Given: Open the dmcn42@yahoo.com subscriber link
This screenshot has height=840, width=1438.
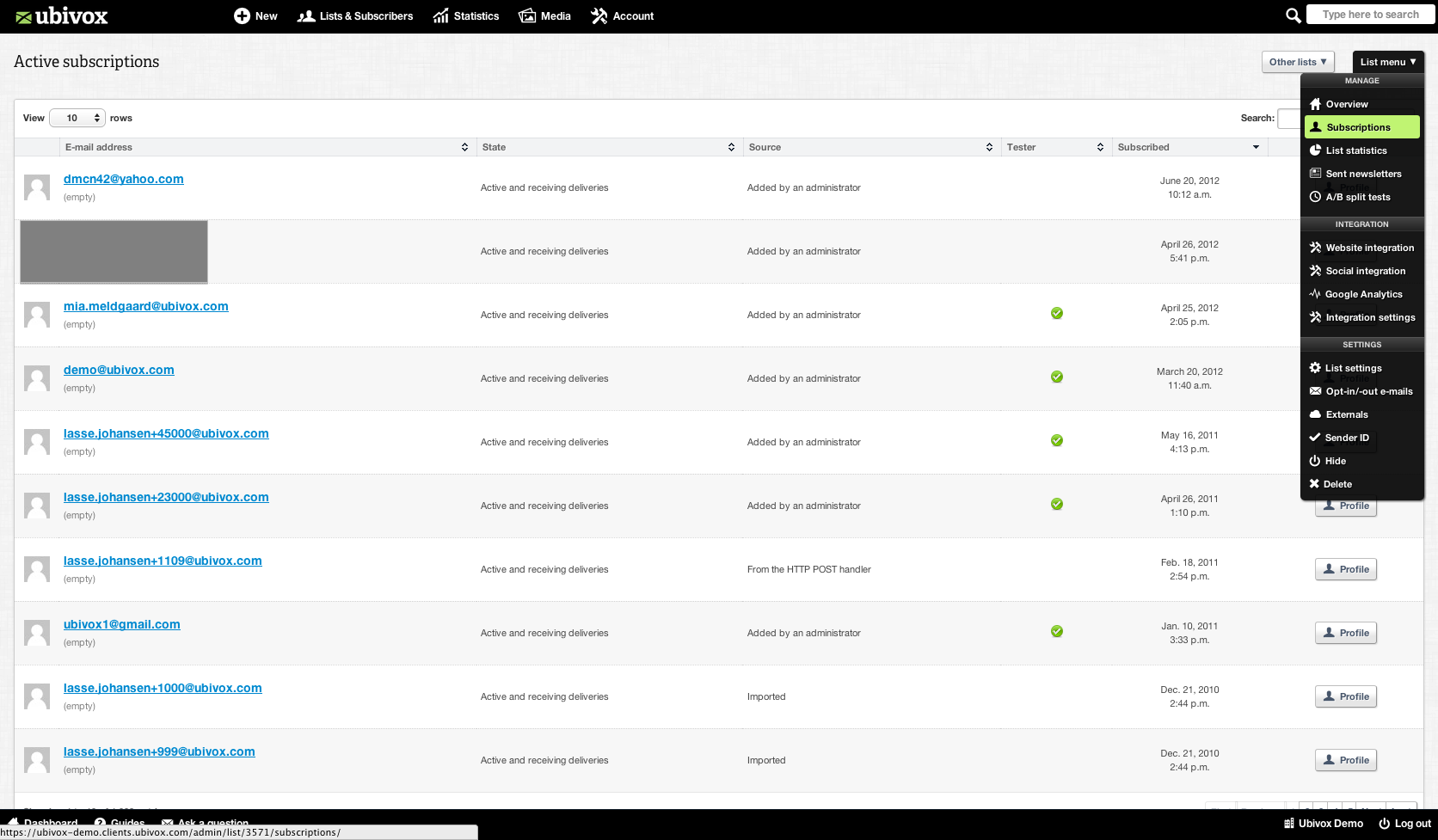Looking at the screenshot, I should click(124, 179).
